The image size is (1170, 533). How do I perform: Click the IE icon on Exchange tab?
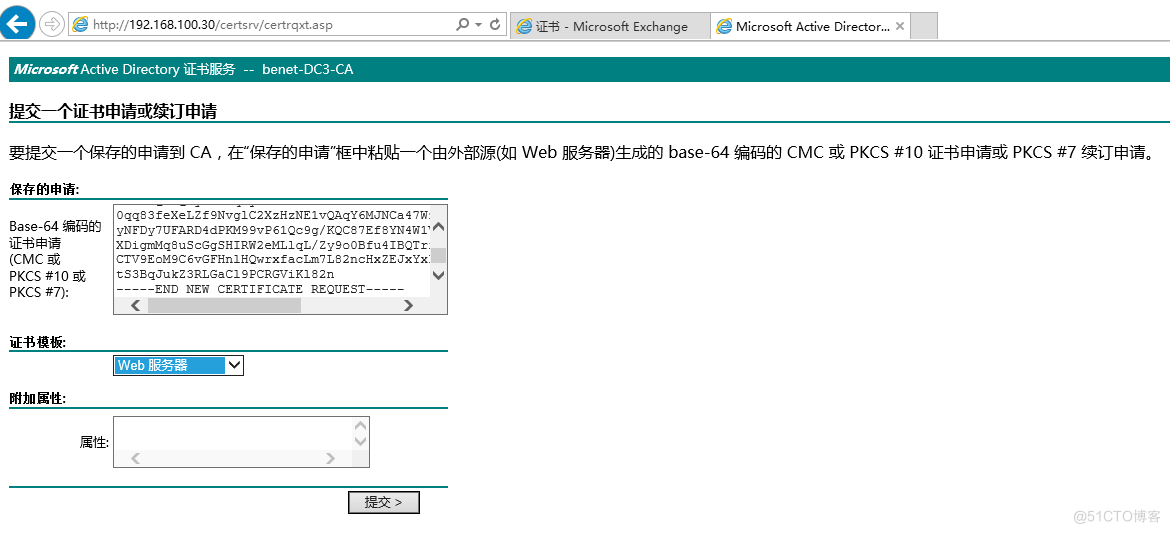525,26
